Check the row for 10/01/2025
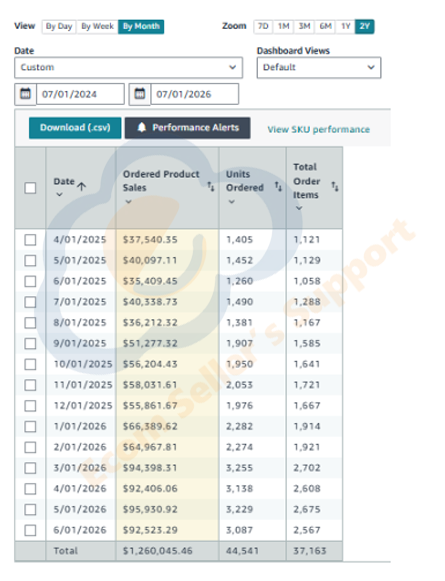 [30, 364]
